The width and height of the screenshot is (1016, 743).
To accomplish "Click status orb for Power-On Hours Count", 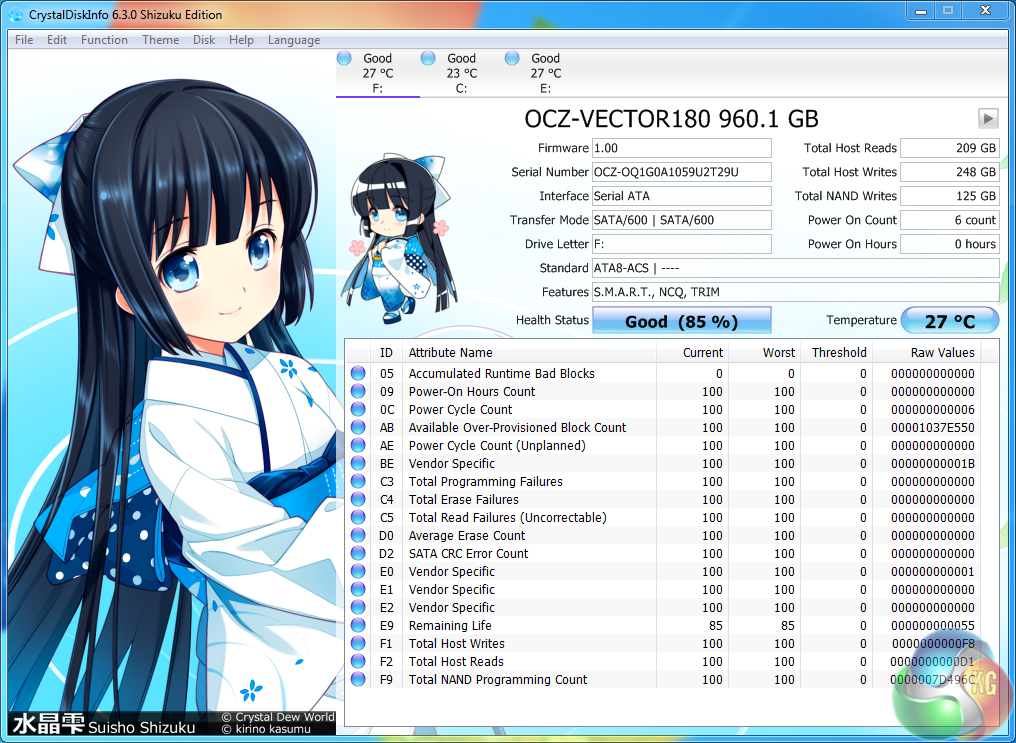I will (358, 391).
